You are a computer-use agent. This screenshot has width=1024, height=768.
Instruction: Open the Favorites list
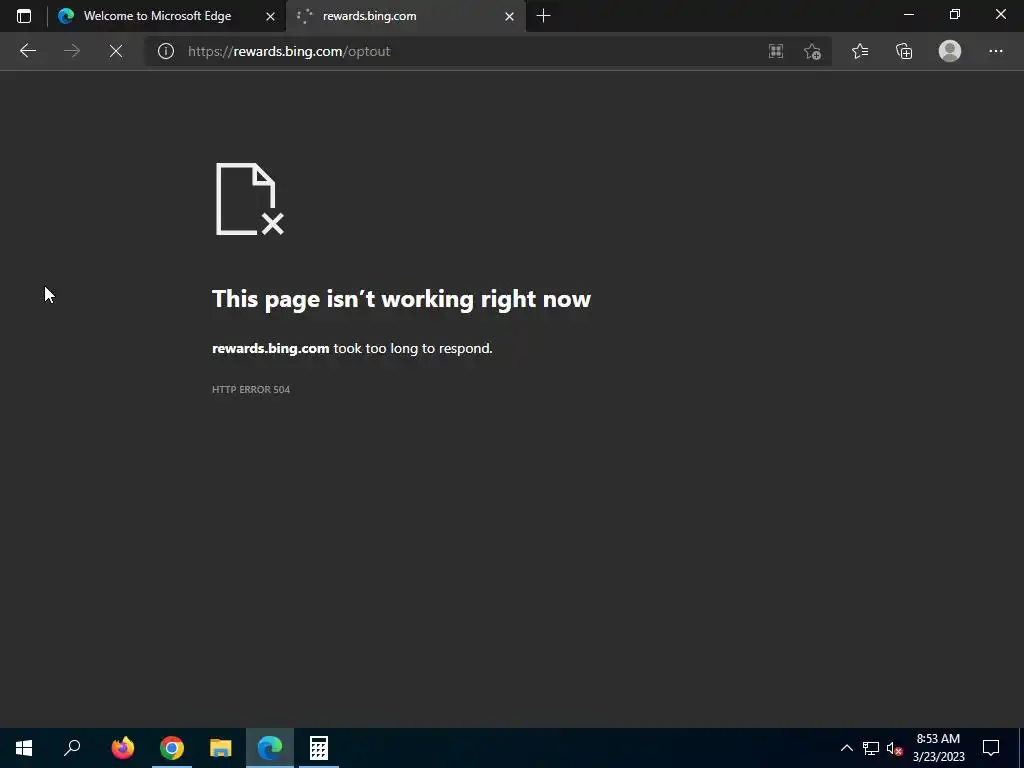[860, 51]
